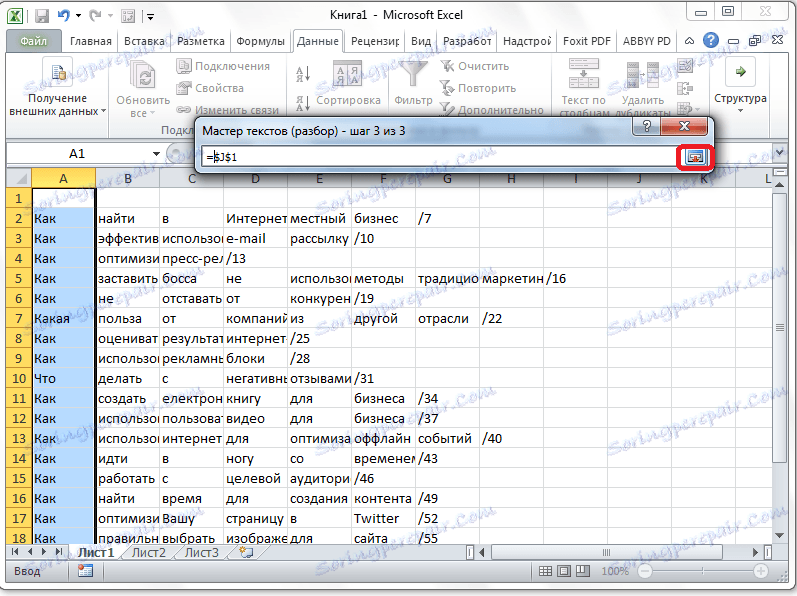Click the Properties icon in ribbon

(x=183, y=88)
